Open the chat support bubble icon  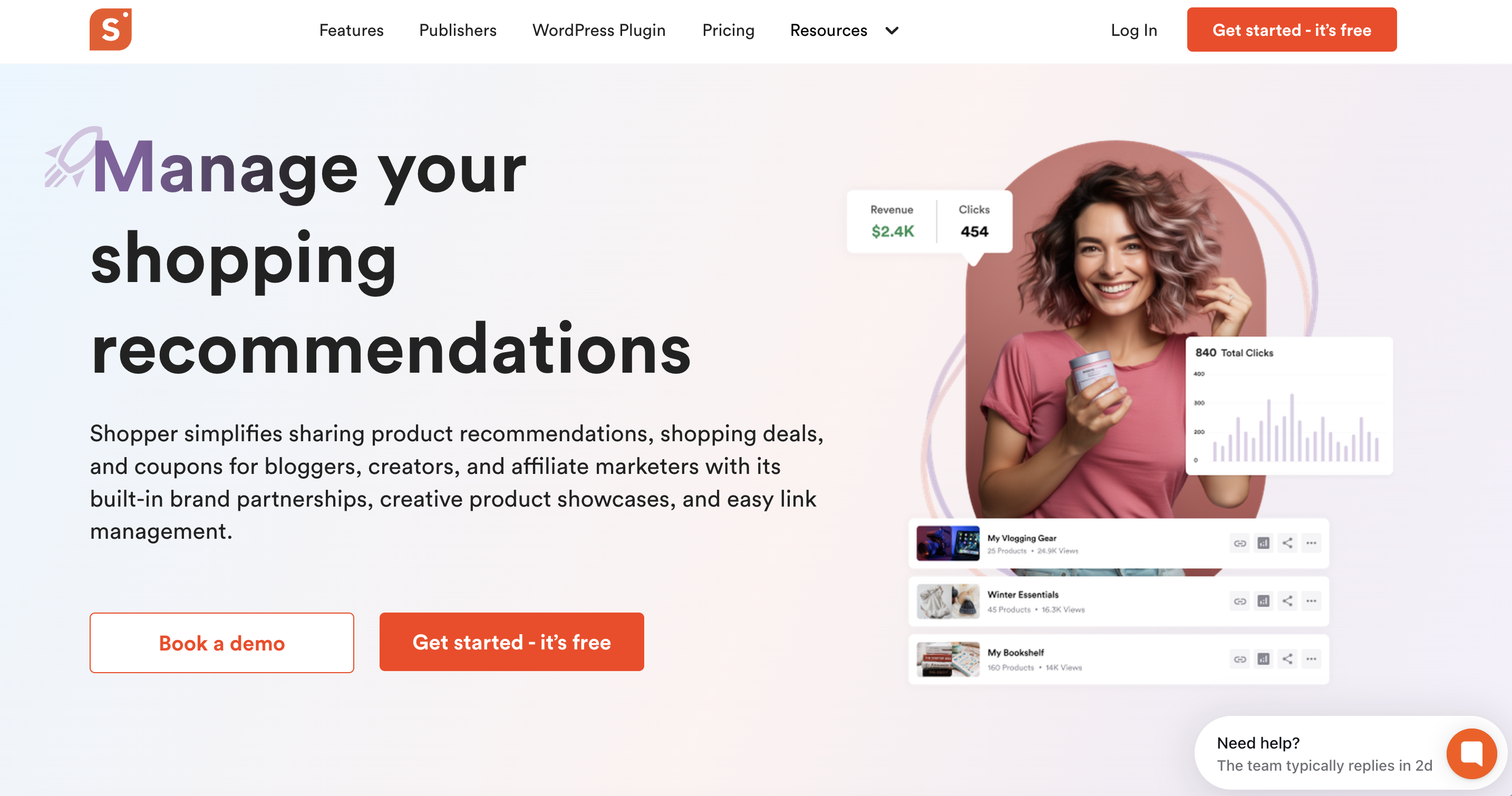[x=1471, y=753]
